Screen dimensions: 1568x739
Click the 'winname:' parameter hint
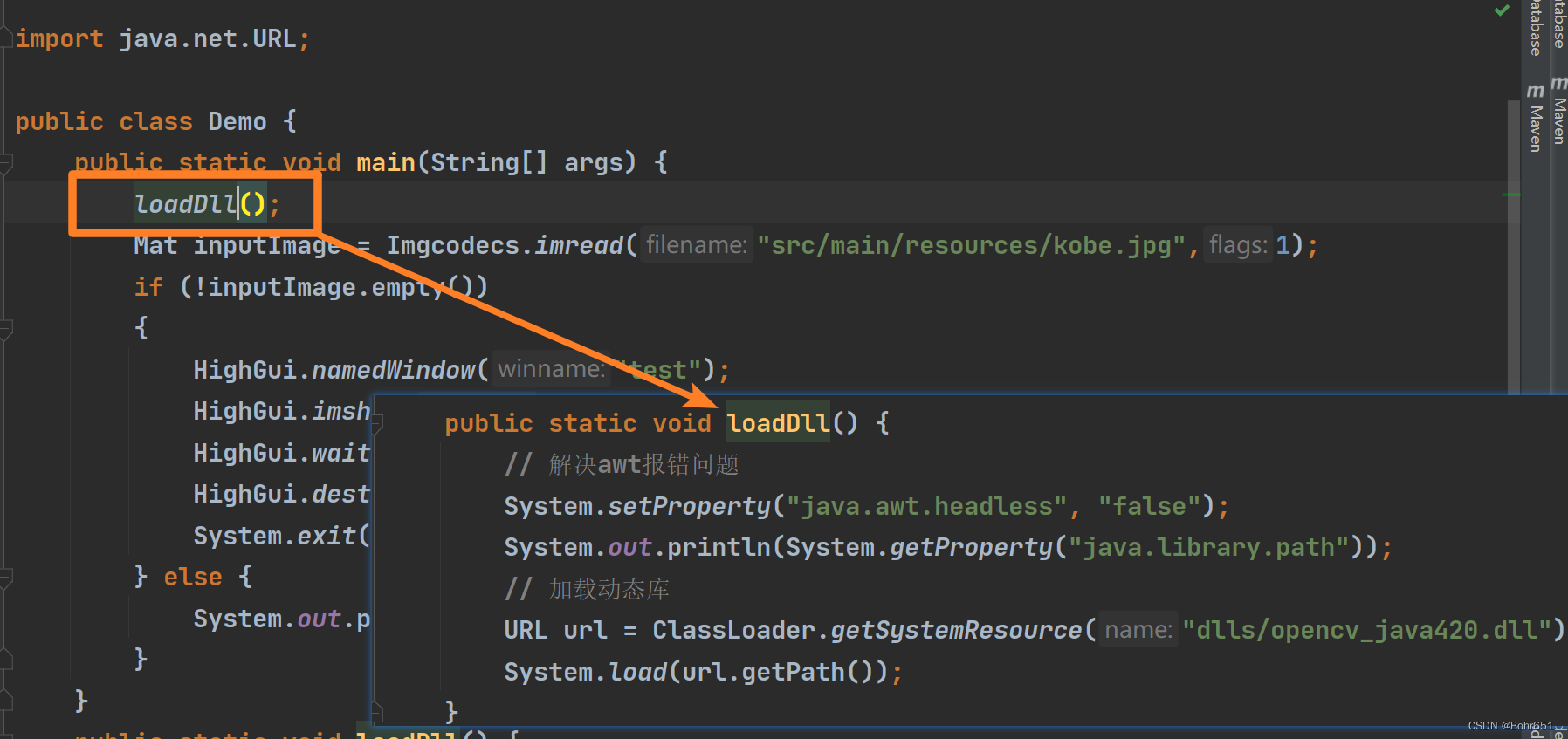[550, 369]
